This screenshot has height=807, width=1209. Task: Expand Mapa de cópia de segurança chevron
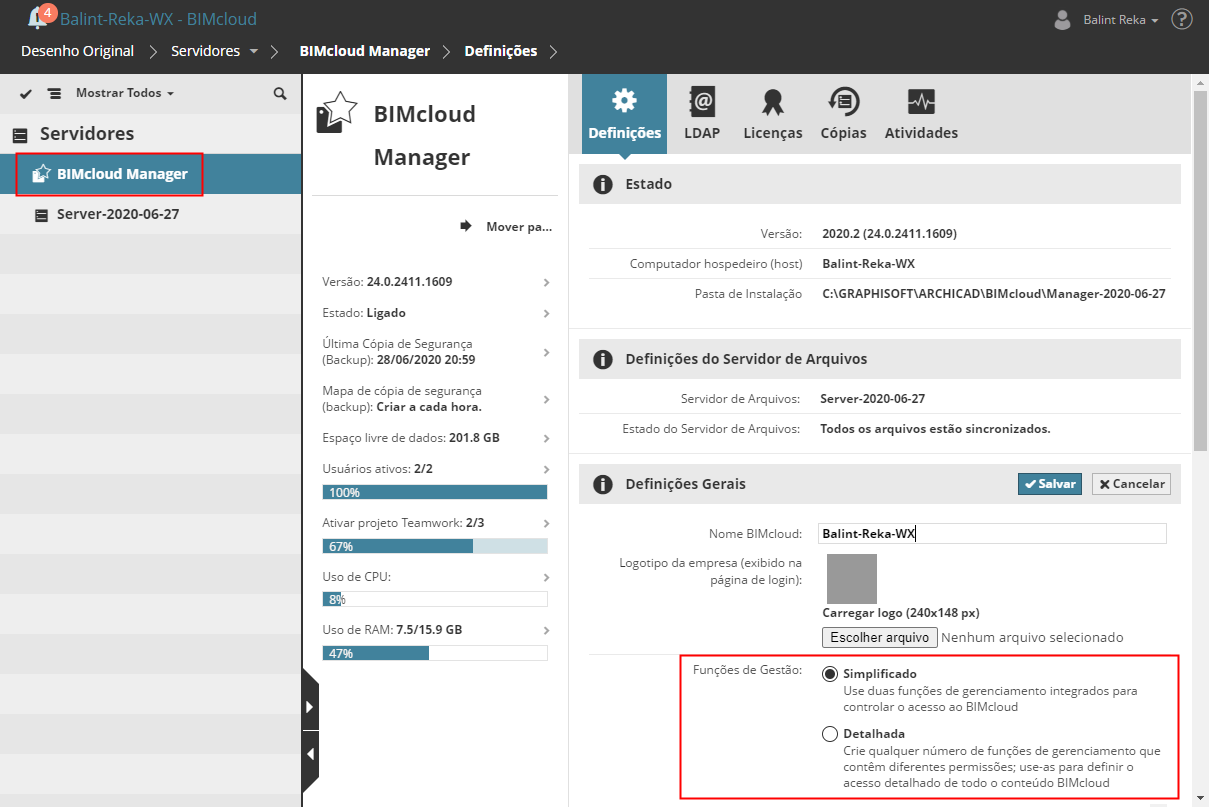click(546, 399)
